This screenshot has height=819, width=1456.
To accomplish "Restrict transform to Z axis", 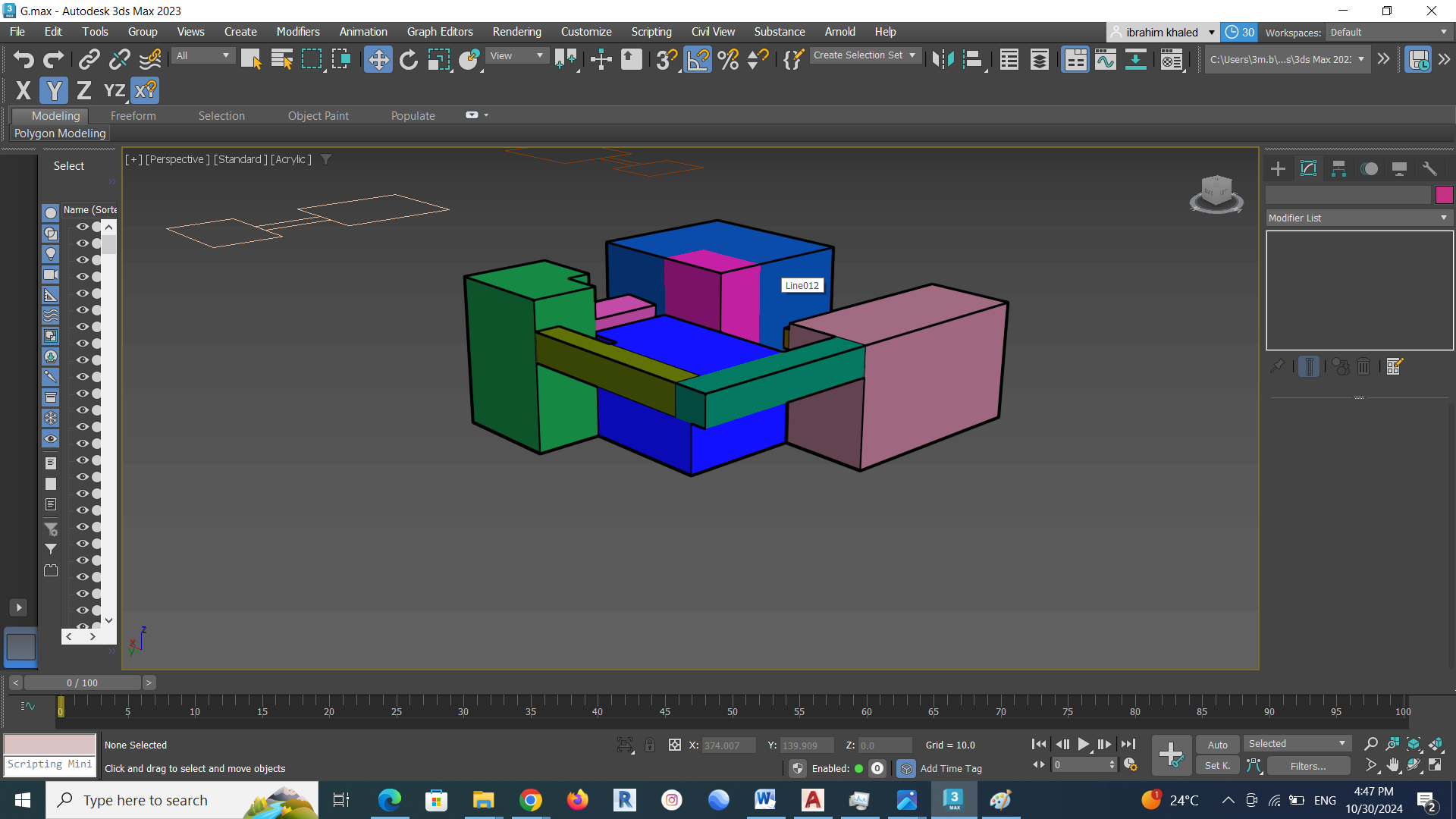I will point(84,90).
